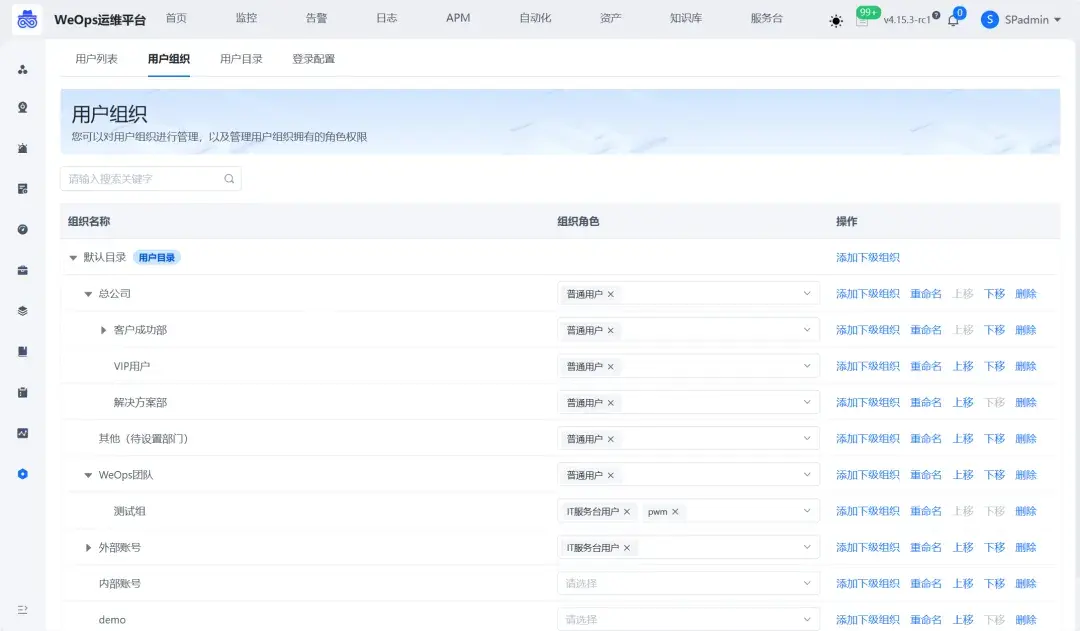Open the 知识库 top menu

click(686, 18)
